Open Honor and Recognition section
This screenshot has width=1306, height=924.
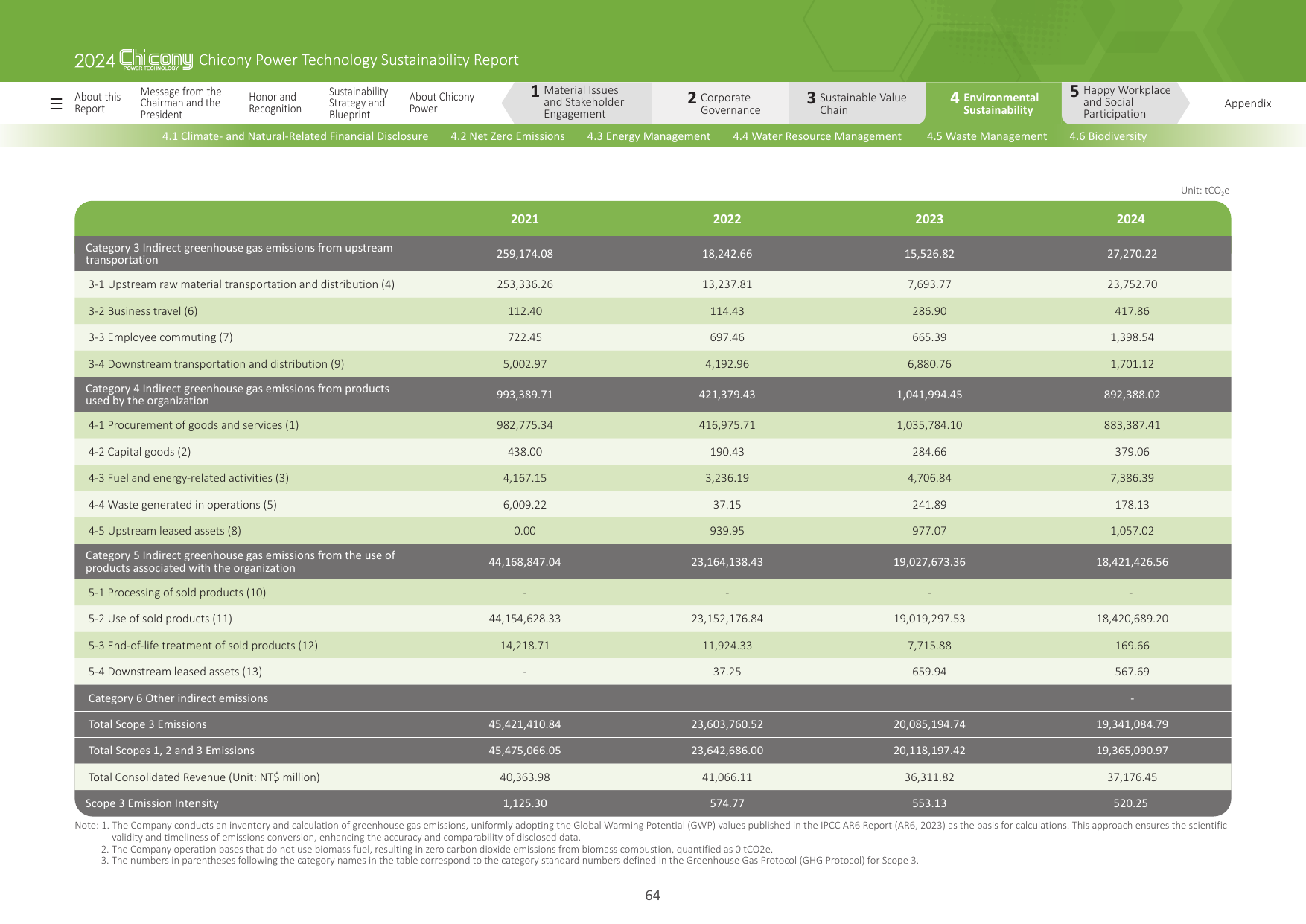[x=275, y=103]
